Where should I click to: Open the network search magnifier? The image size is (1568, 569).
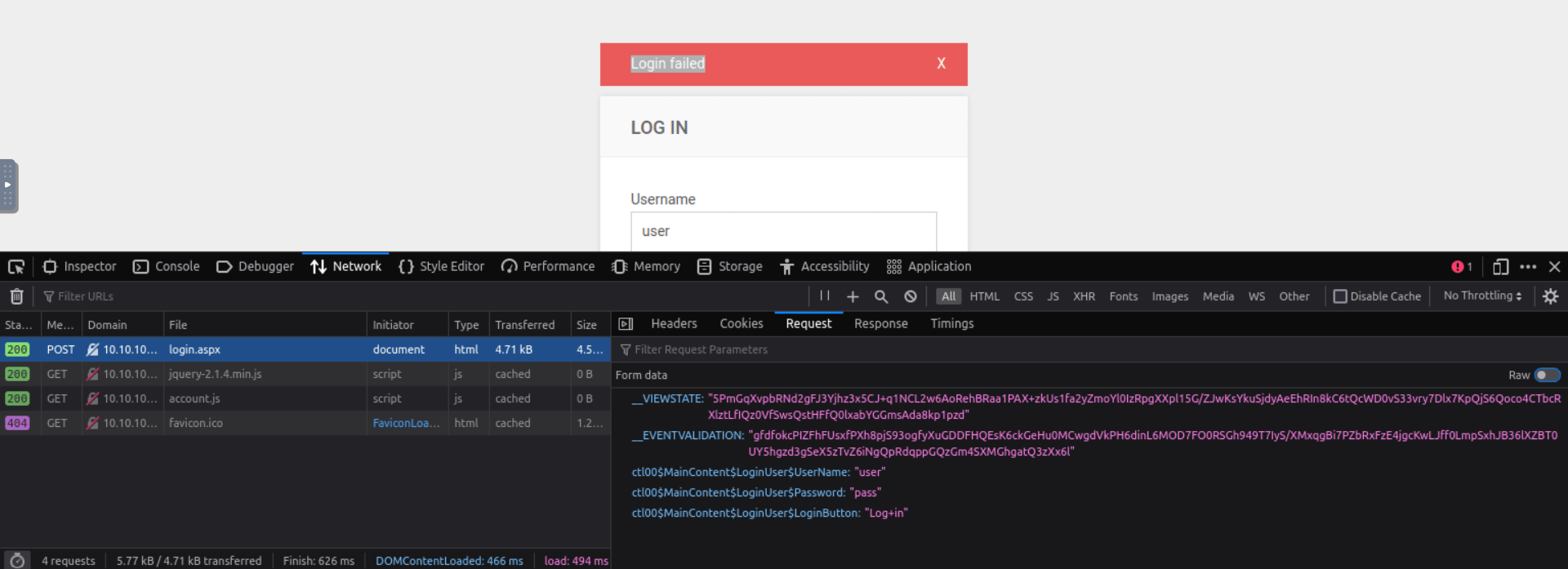[x=880, y=296]
